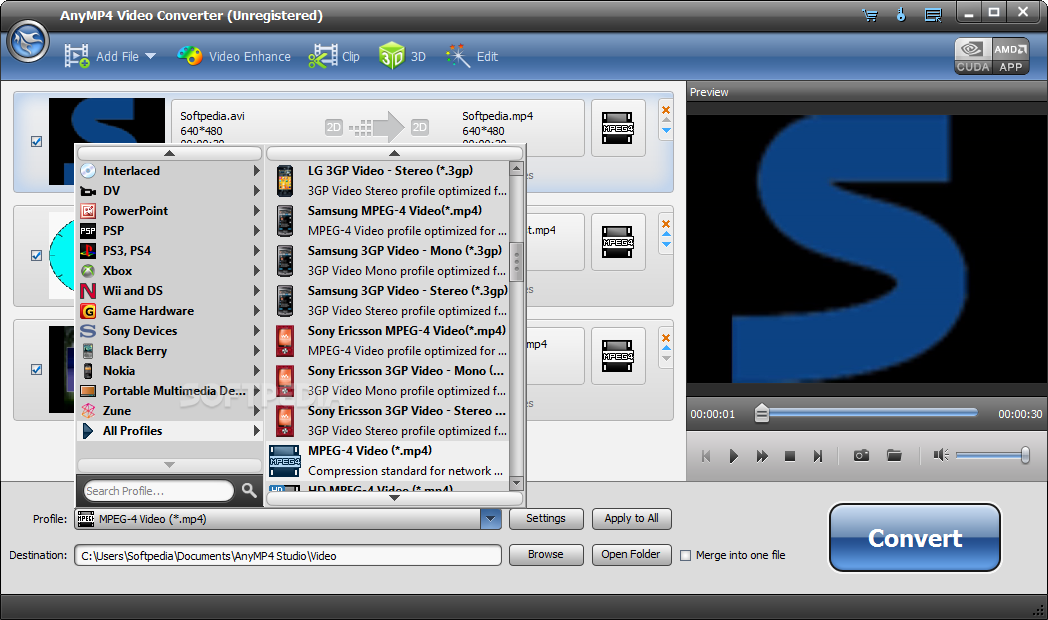Mute the preview volume speaker icon
1048x620 pixels.
point(941,456)
